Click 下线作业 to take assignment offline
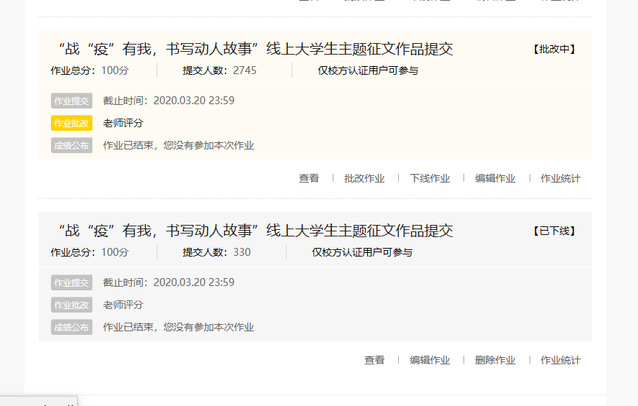Screen dimensions: 638x406 pos(430,178)
